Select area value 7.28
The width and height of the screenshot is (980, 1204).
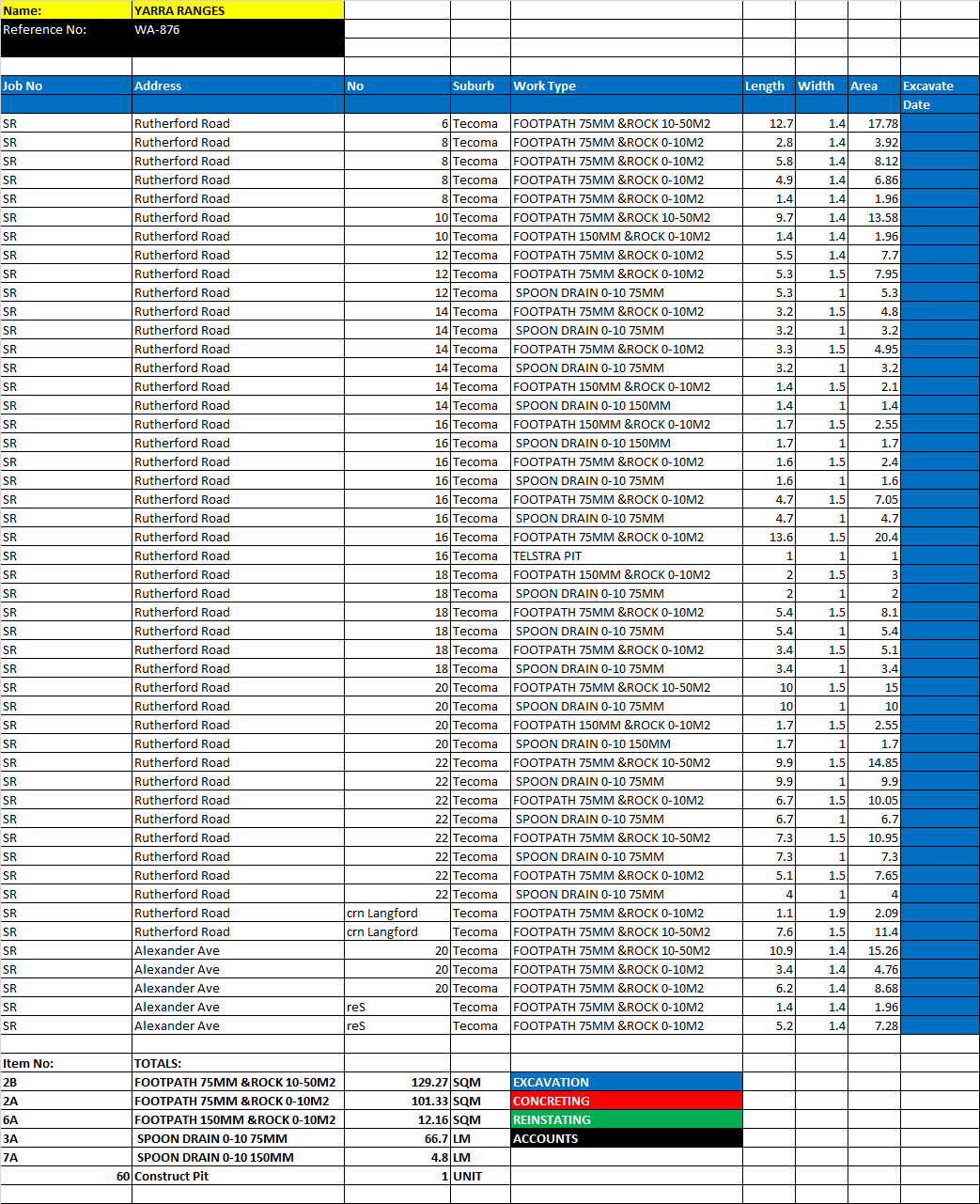click(874, 1025)
